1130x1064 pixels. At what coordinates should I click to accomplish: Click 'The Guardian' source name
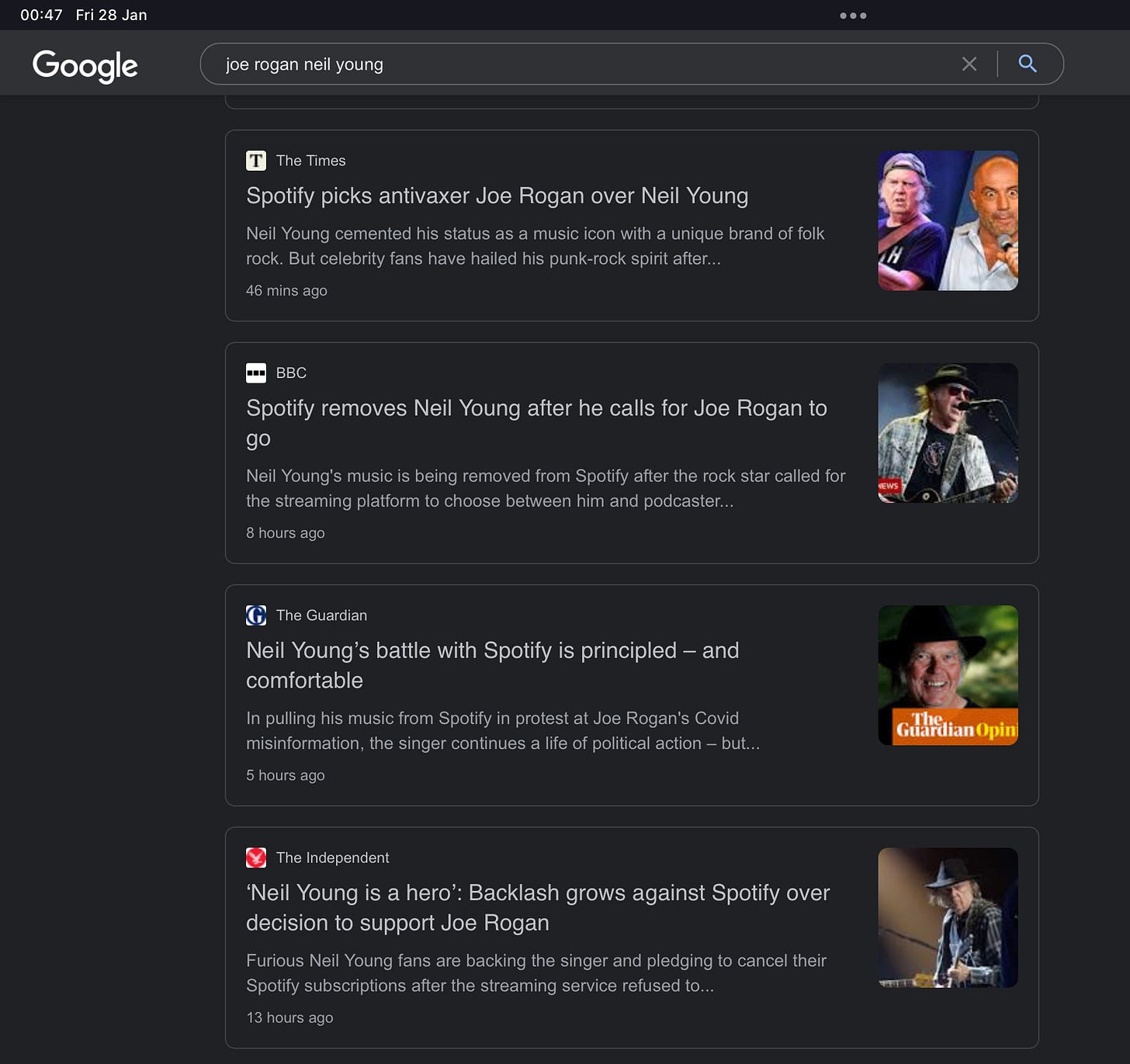click(x=321, y=615)
